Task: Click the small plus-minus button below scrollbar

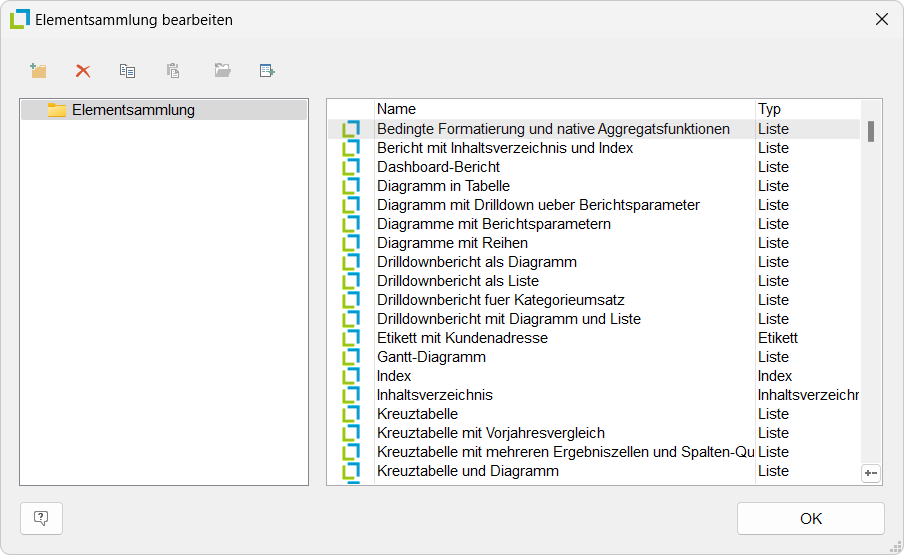Action: (x=870, y=473)
